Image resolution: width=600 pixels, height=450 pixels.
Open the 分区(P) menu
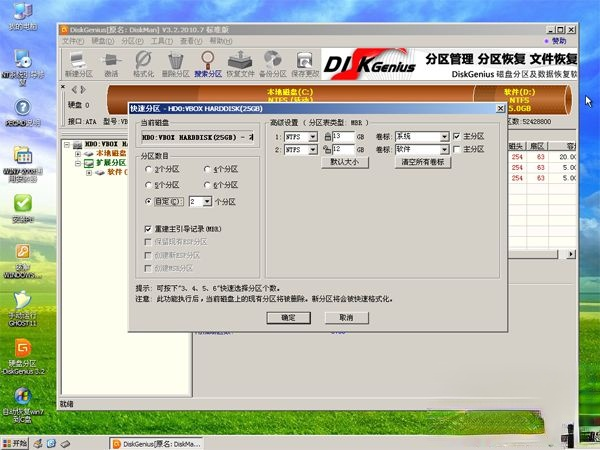(132, 41)
